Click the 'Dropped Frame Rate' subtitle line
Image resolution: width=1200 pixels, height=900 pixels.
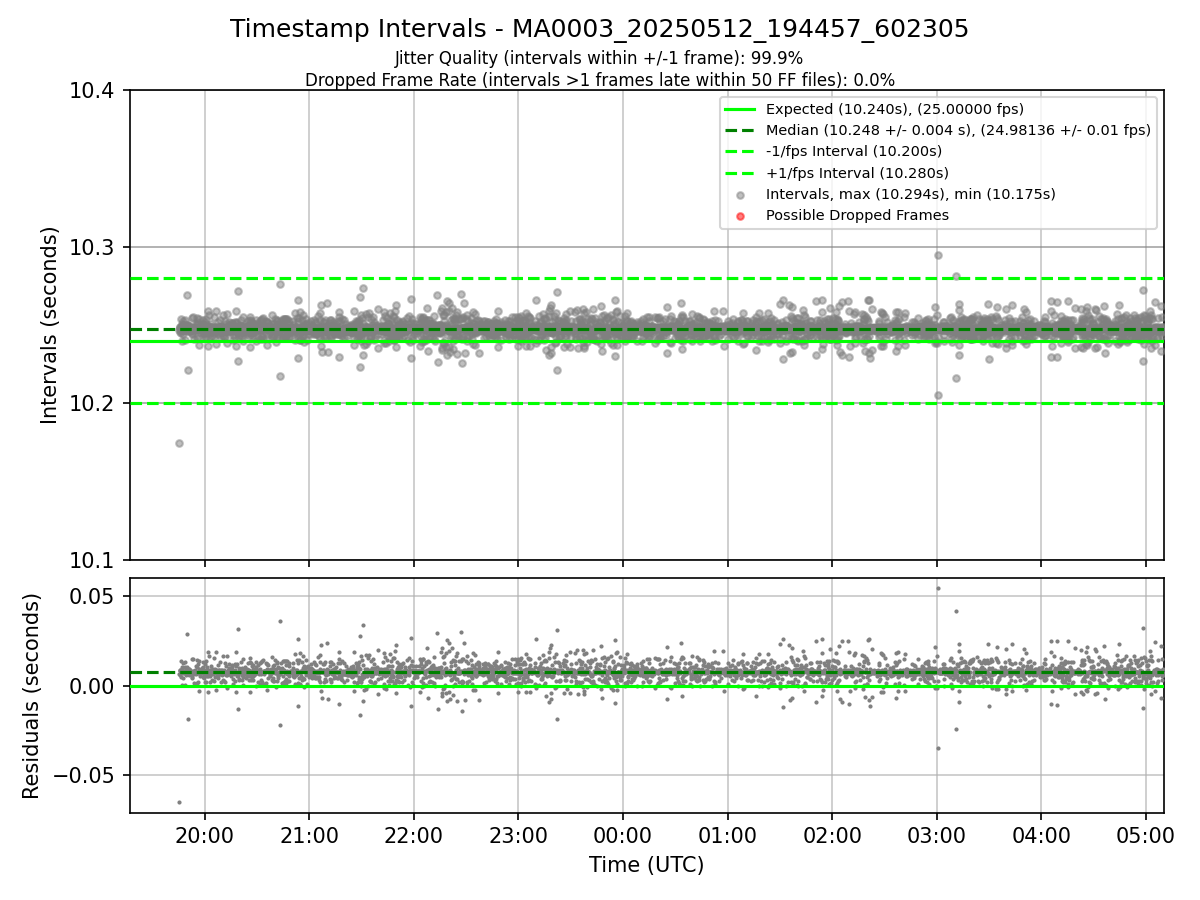pos(599,79)
